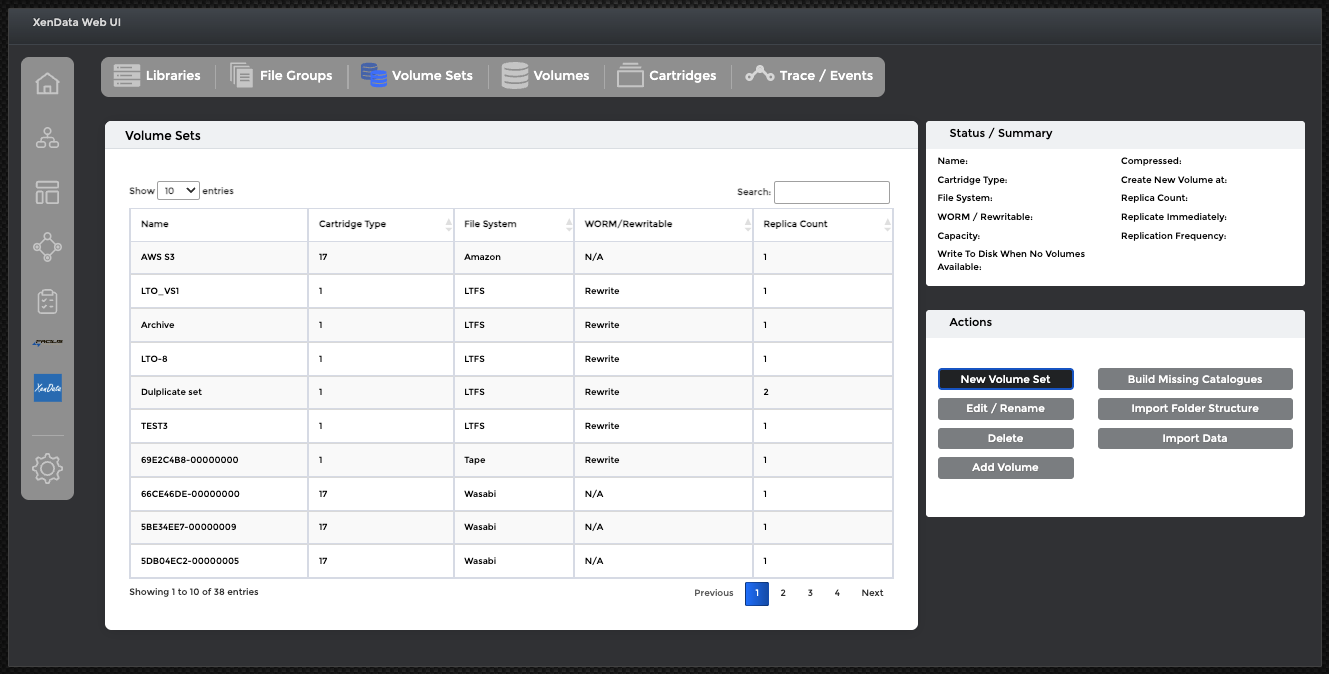
Task: Click the Volumes disk stack icon
Action: 515,76
